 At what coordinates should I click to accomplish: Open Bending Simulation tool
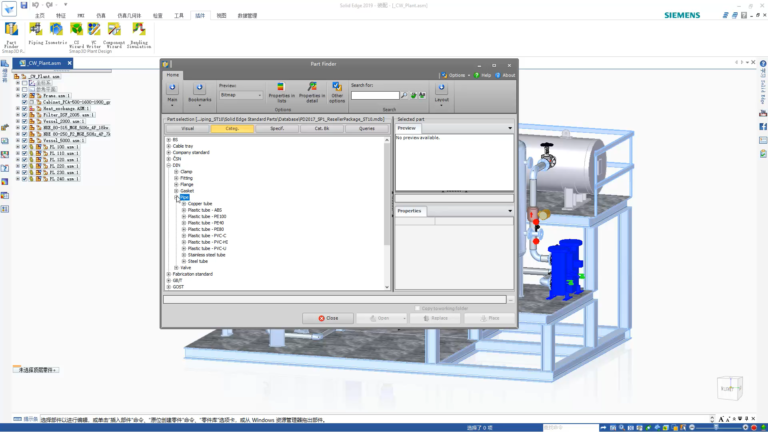139,34
